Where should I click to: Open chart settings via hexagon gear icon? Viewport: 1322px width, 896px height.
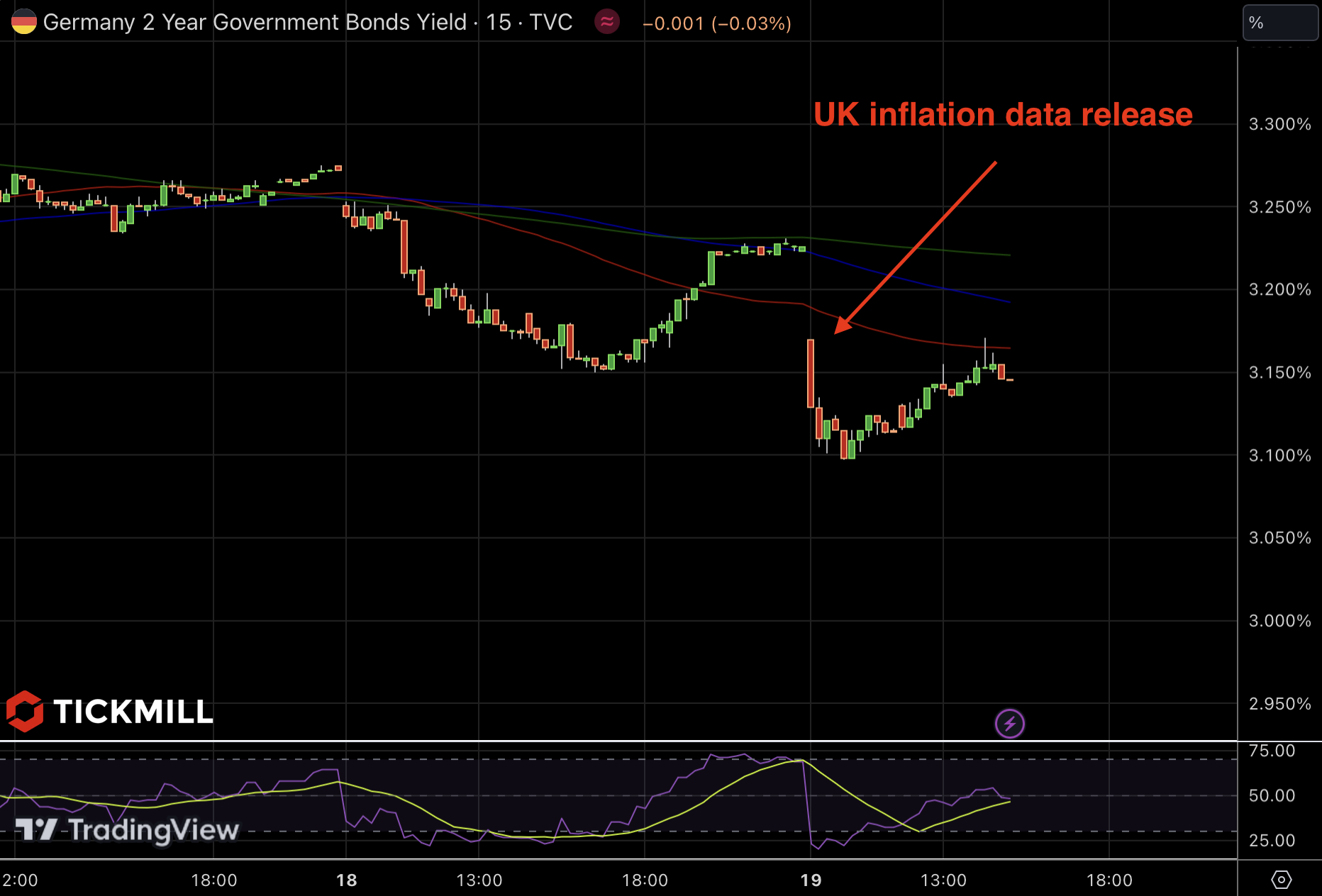1281,880
